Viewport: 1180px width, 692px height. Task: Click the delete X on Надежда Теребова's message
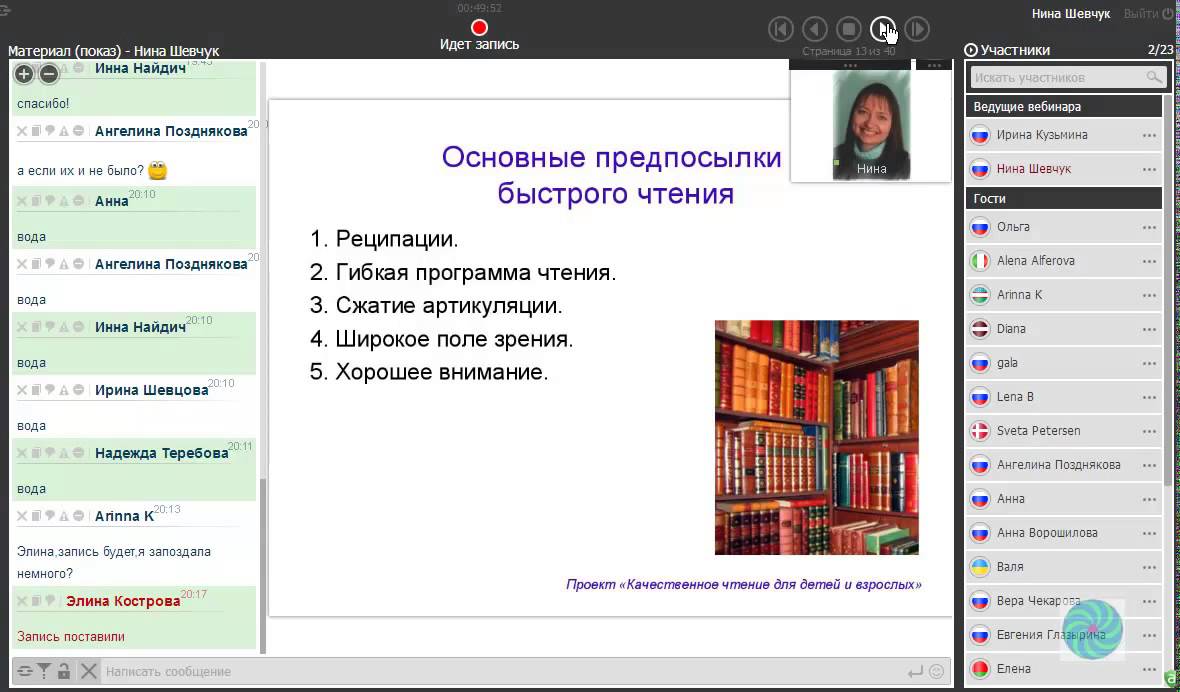click(x=22, y=453)
